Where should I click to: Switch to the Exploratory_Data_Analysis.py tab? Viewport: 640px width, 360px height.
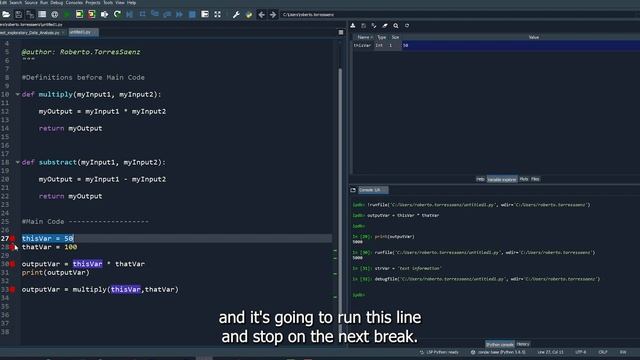(x=33, y=32)
